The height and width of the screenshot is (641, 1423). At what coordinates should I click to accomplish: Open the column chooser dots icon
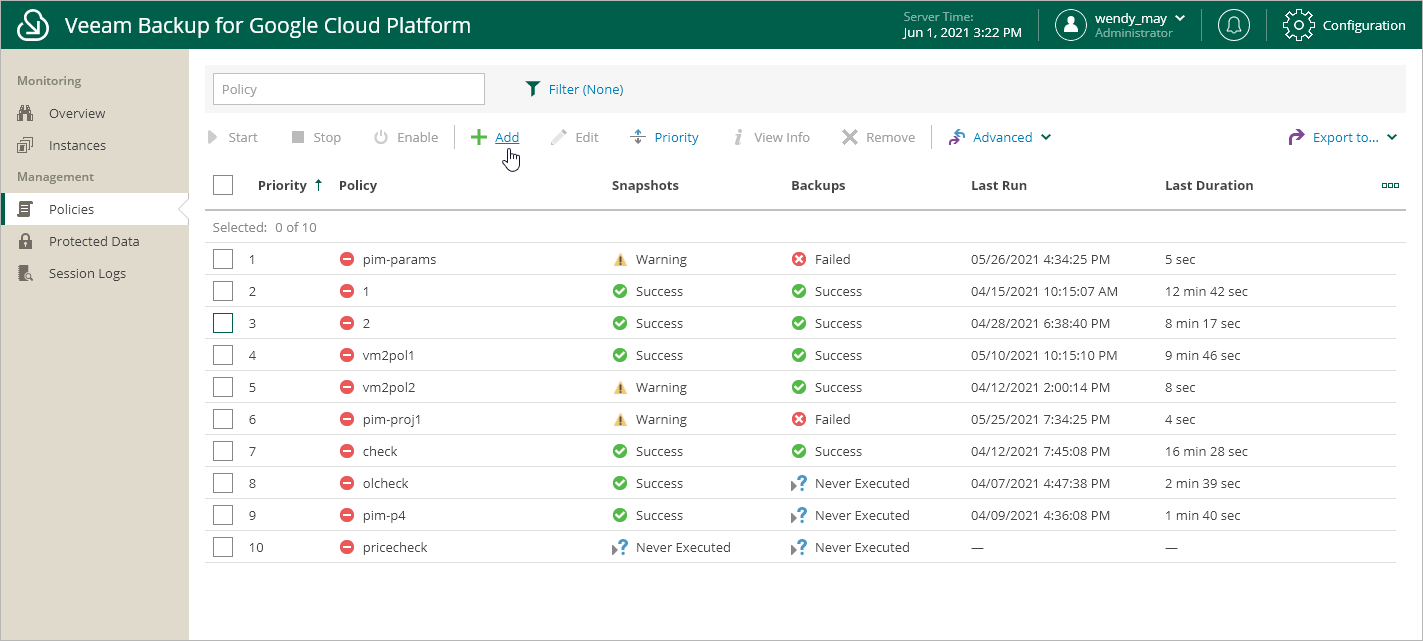(1390, 185)
